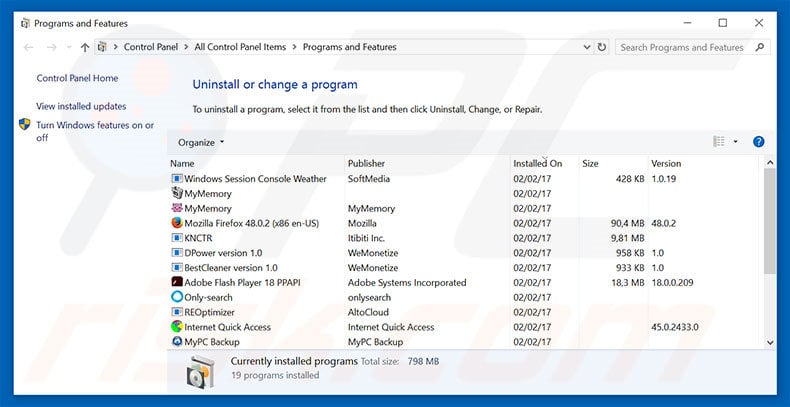The height and width of the screenshot is (407, 790).
Task: Click the Internet Quick Access icon
Action: pyautogui.click(x=177, y=326)
